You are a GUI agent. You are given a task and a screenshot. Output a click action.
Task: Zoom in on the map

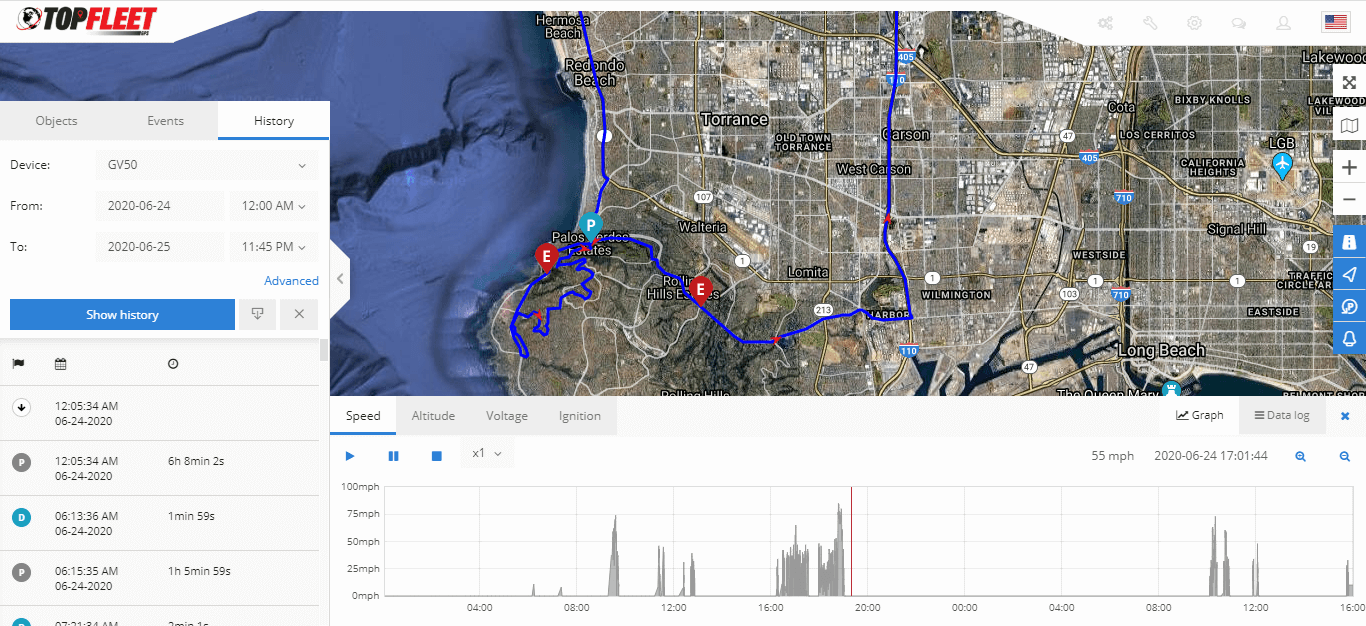click(1349, 167)
